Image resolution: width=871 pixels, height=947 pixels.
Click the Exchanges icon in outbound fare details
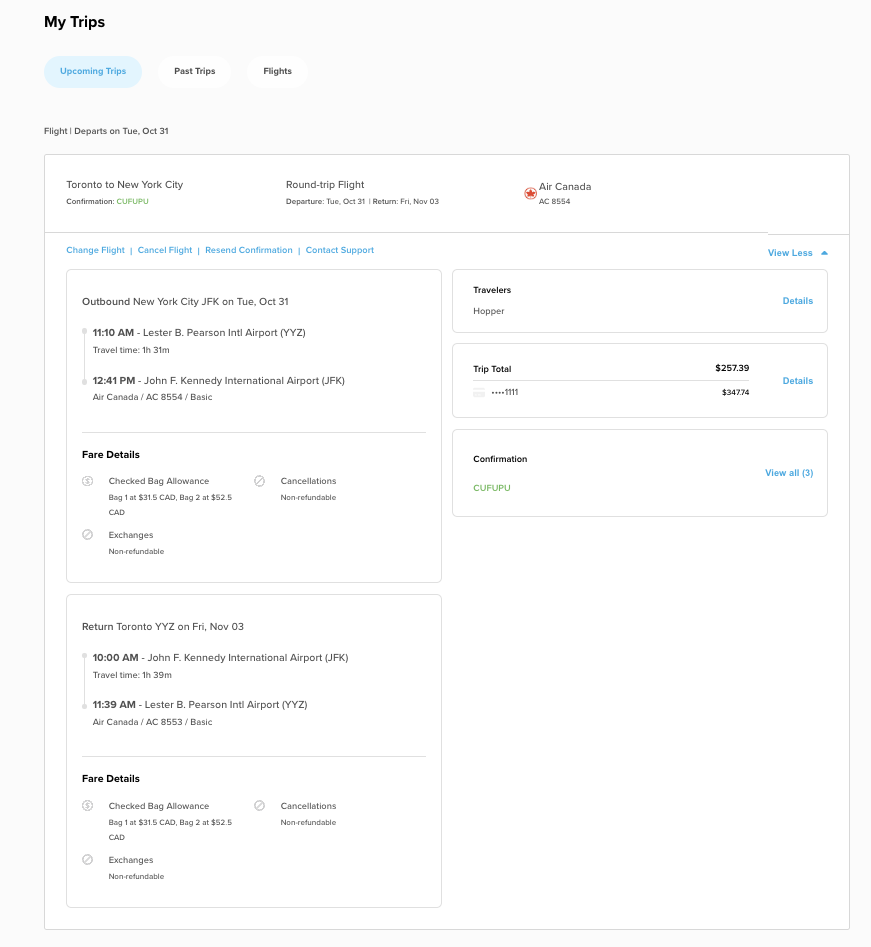pos(87,535)
